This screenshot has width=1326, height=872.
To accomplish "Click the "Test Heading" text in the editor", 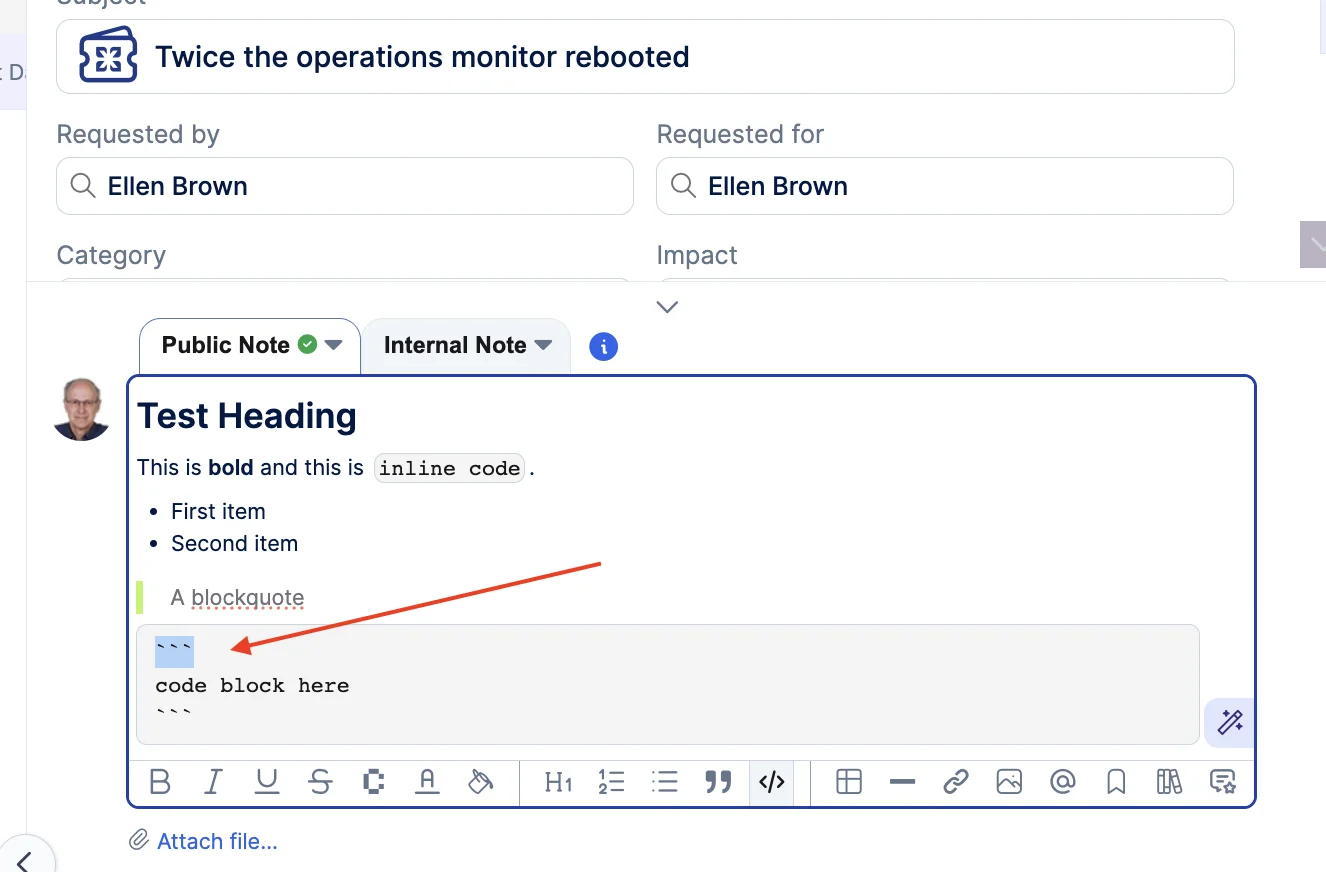I will point(247,416).
